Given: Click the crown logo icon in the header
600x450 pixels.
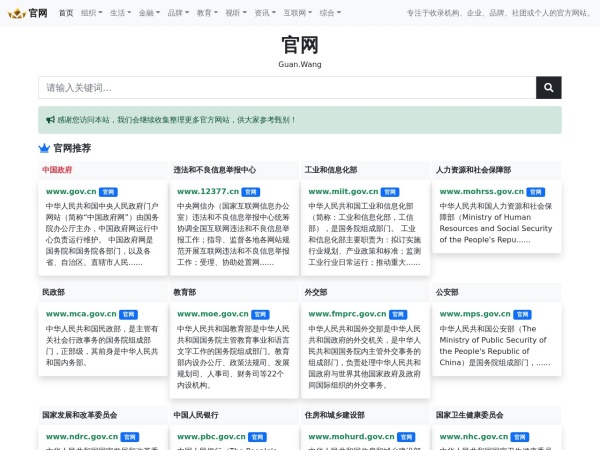Looking at the screenshot, I should 17,13.
